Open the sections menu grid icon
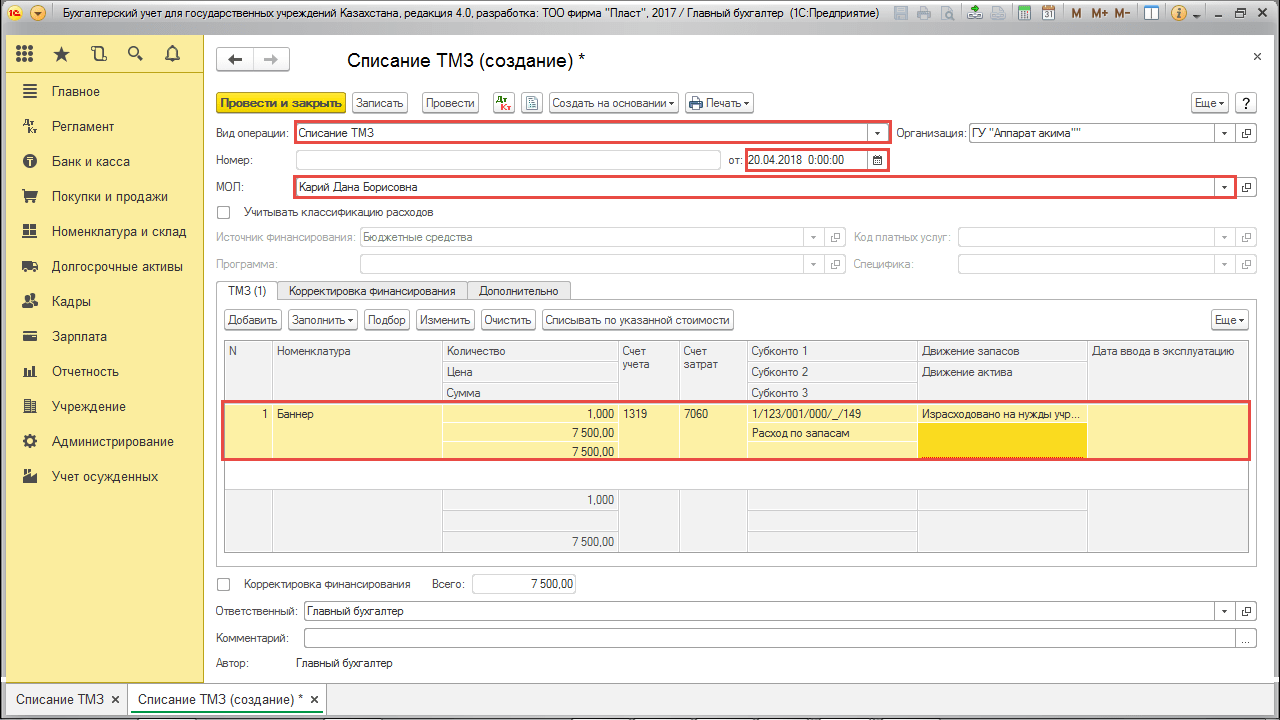The height and width of the screenshot is (720, 1280). [x=25, y=54]
